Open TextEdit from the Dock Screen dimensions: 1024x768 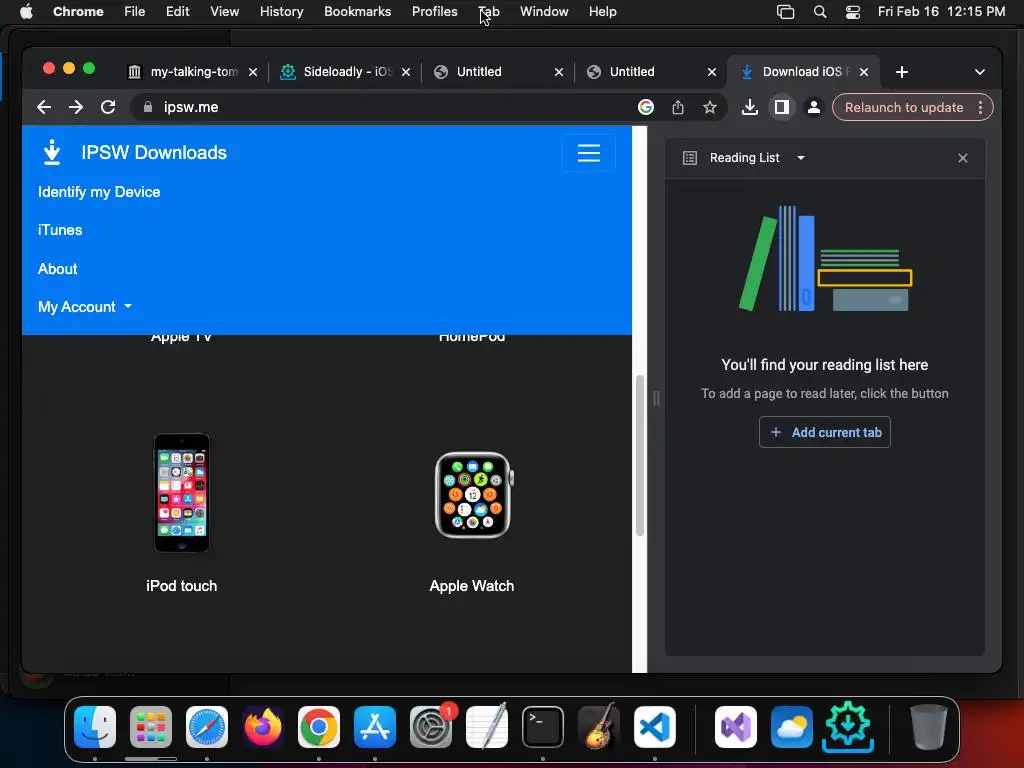click(x=487, y=727)
